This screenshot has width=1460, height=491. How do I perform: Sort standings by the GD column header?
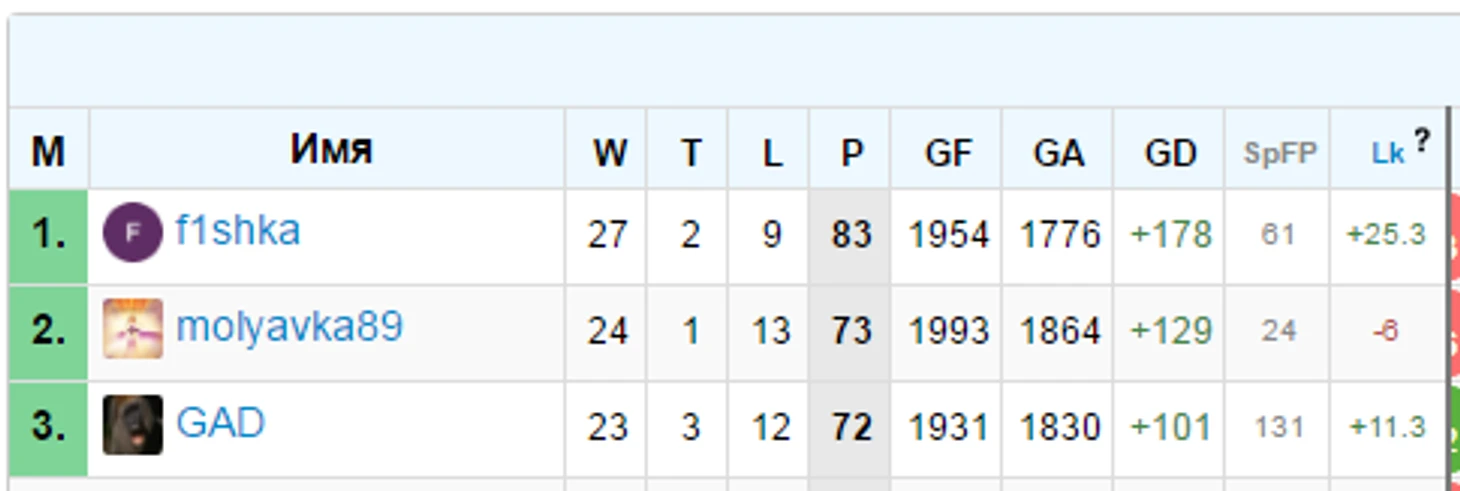click(x=1170, y=153)
